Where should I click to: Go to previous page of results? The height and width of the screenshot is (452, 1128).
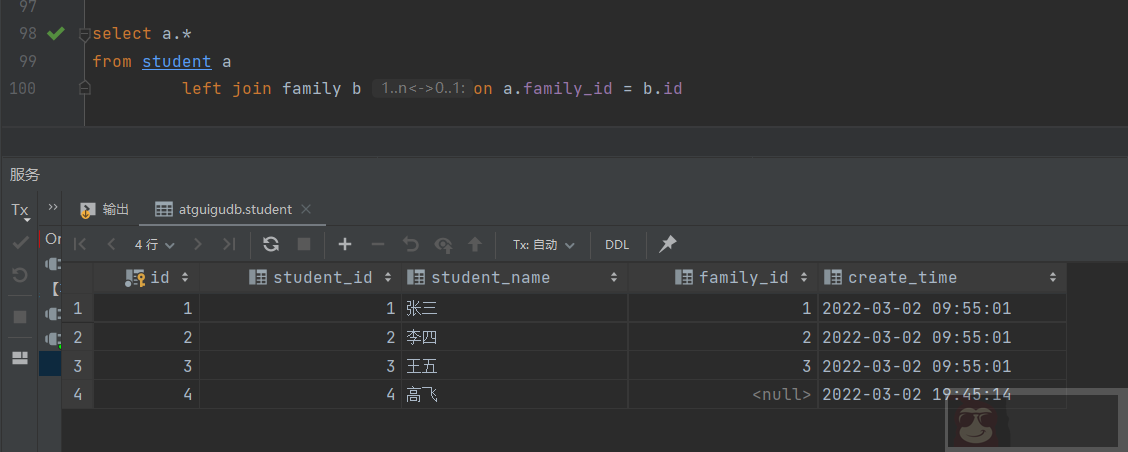[111, 245]
